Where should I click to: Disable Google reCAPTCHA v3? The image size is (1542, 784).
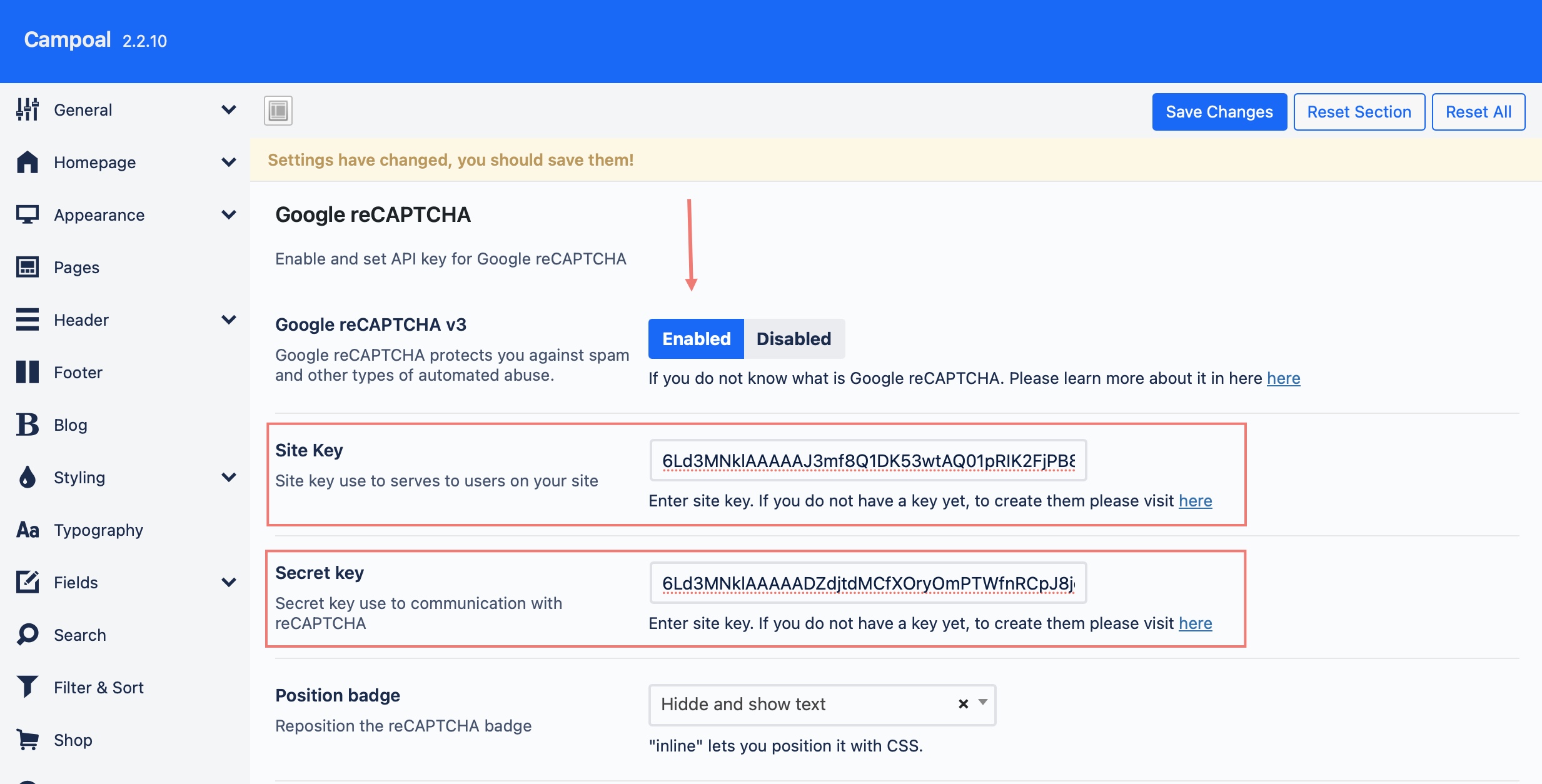794,339
